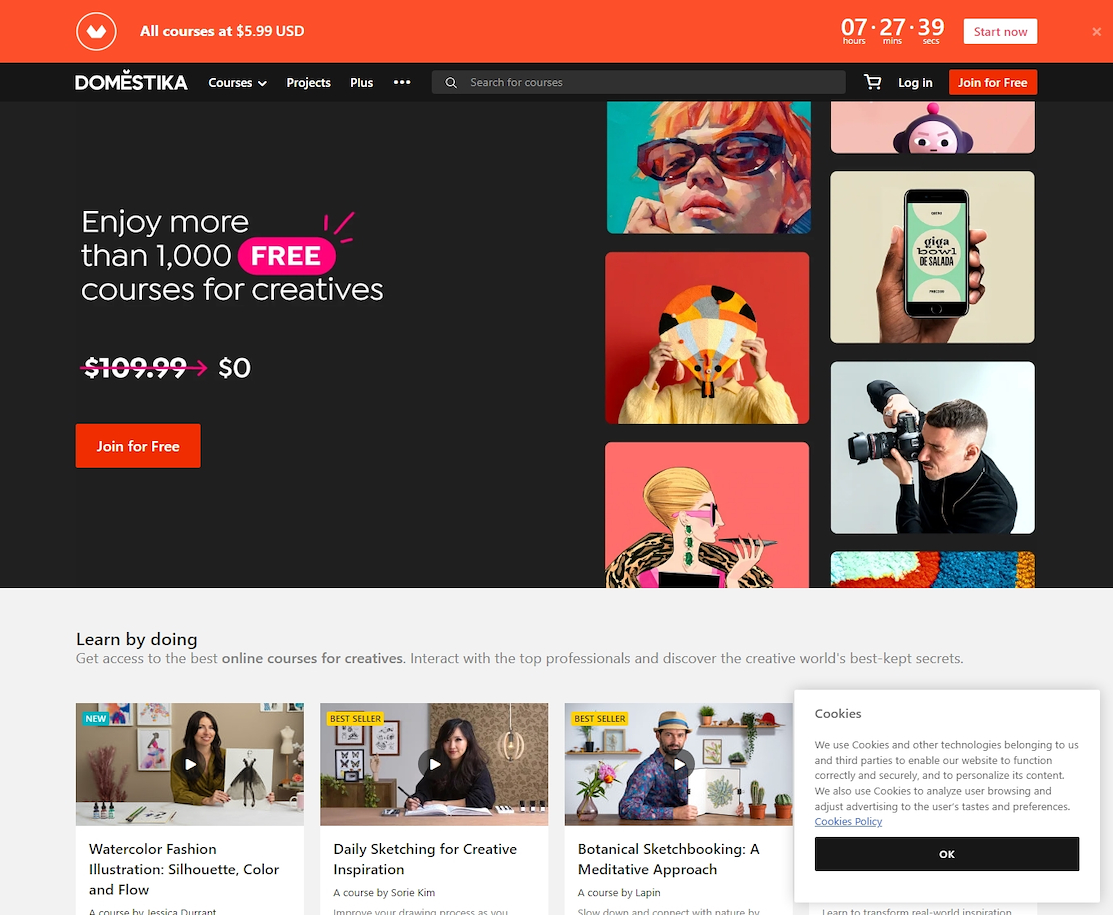
Task: Close the orange promo banner
Action: click(x=1096, y=31)
